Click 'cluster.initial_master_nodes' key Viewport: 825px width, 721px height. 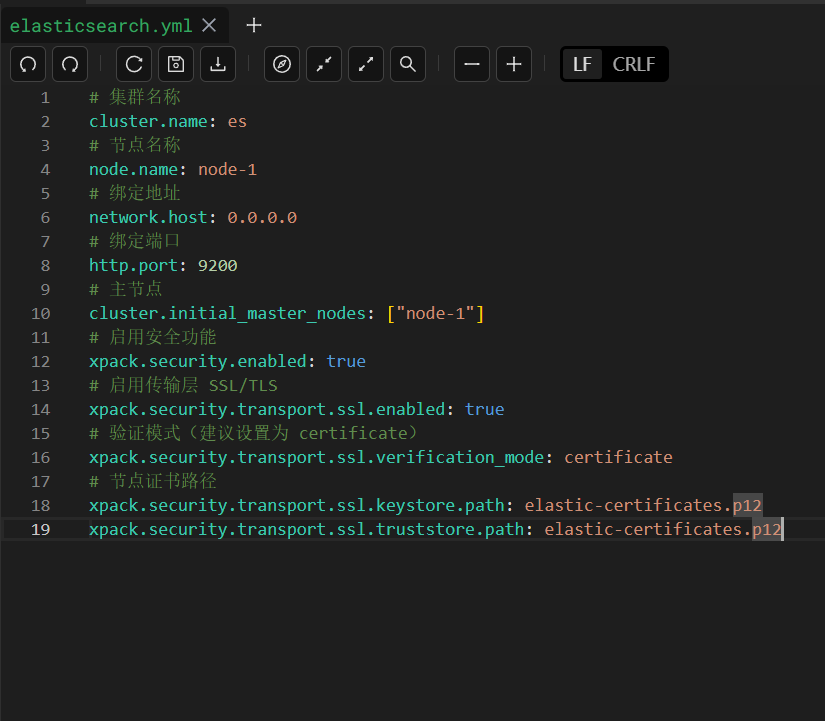point(228,314)
